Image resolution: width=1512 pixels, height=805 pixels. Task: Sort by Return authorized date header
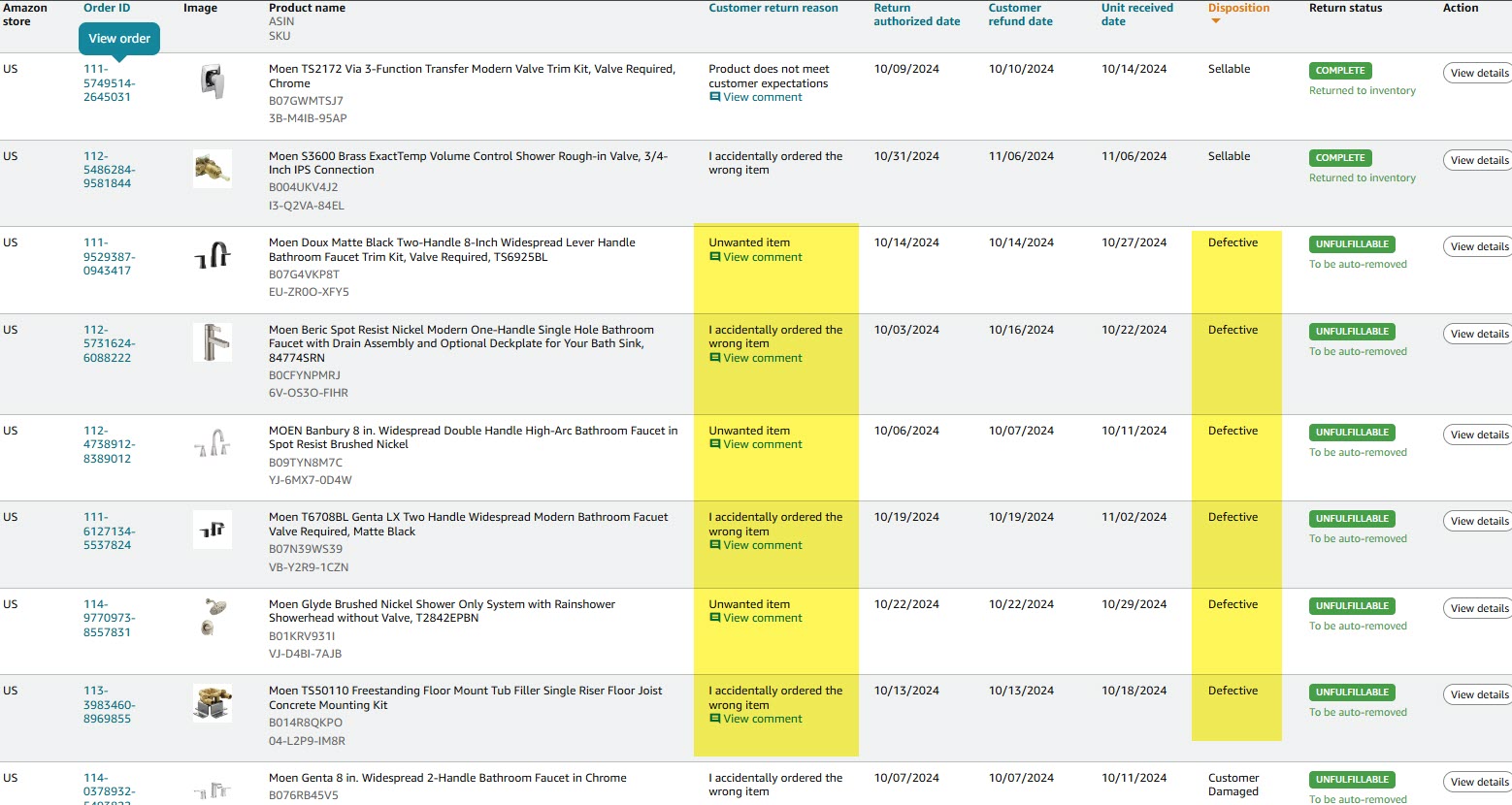tap(917, 15)
